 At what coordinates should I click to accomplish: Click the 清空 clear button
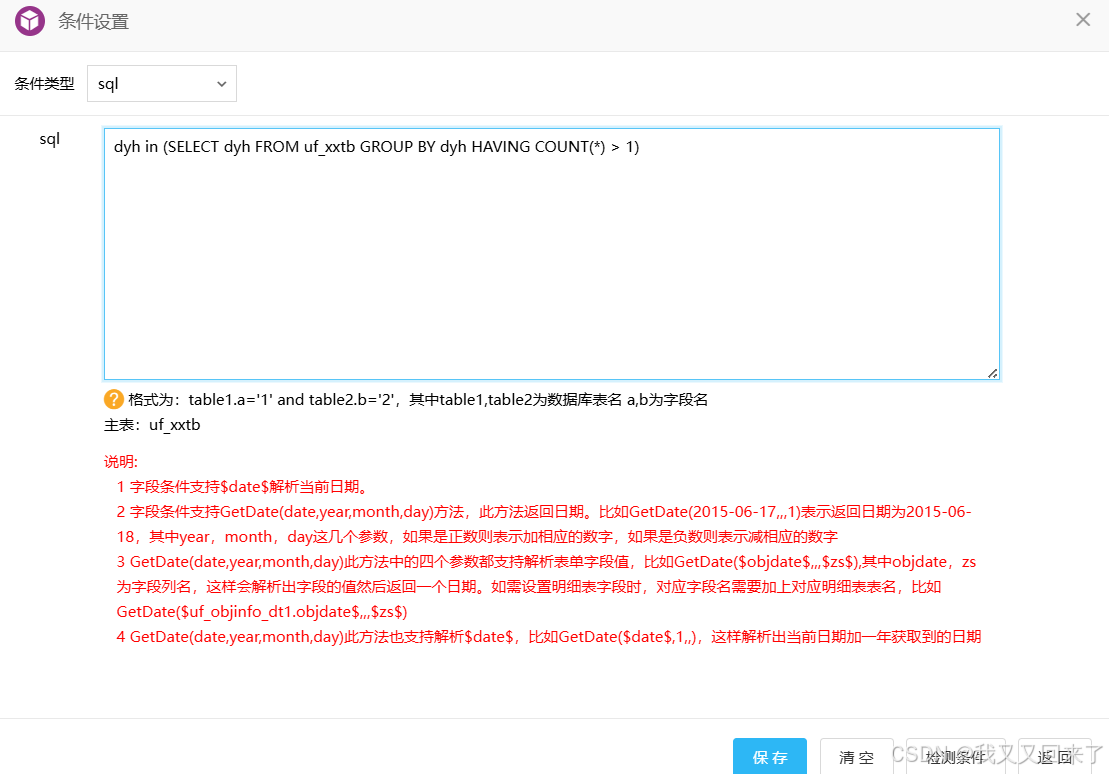click(856, 757)
